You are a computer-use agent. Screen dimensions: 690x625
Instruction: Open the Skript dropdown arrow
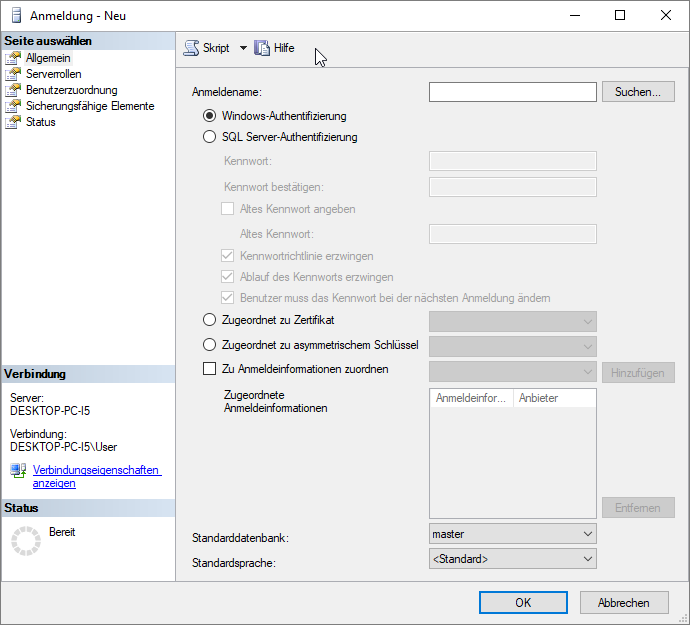tap(242, 48)
